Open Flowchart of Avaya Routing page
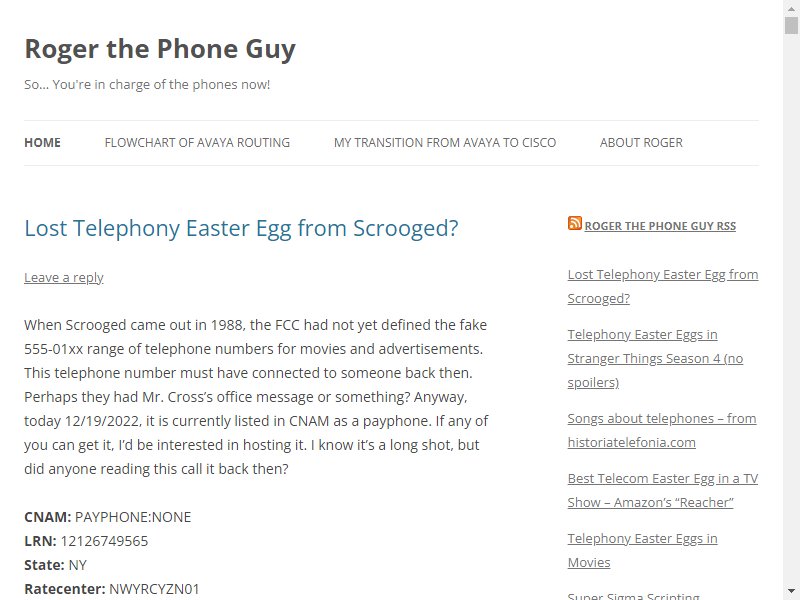Image resolution: width=800 pixels, height=600 pixels. pyautogui.click(x=197, y=142)
